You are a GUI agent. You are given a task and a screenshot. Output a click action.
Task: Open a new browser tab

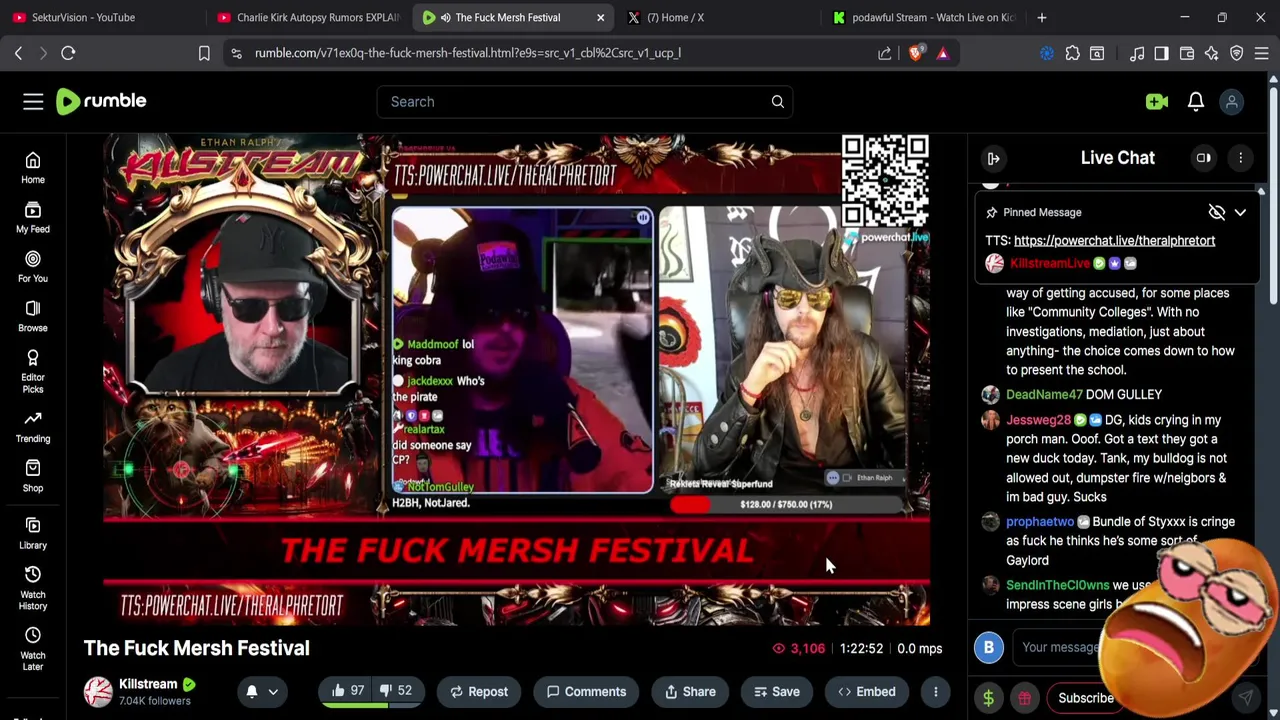tap(1042, 17)
